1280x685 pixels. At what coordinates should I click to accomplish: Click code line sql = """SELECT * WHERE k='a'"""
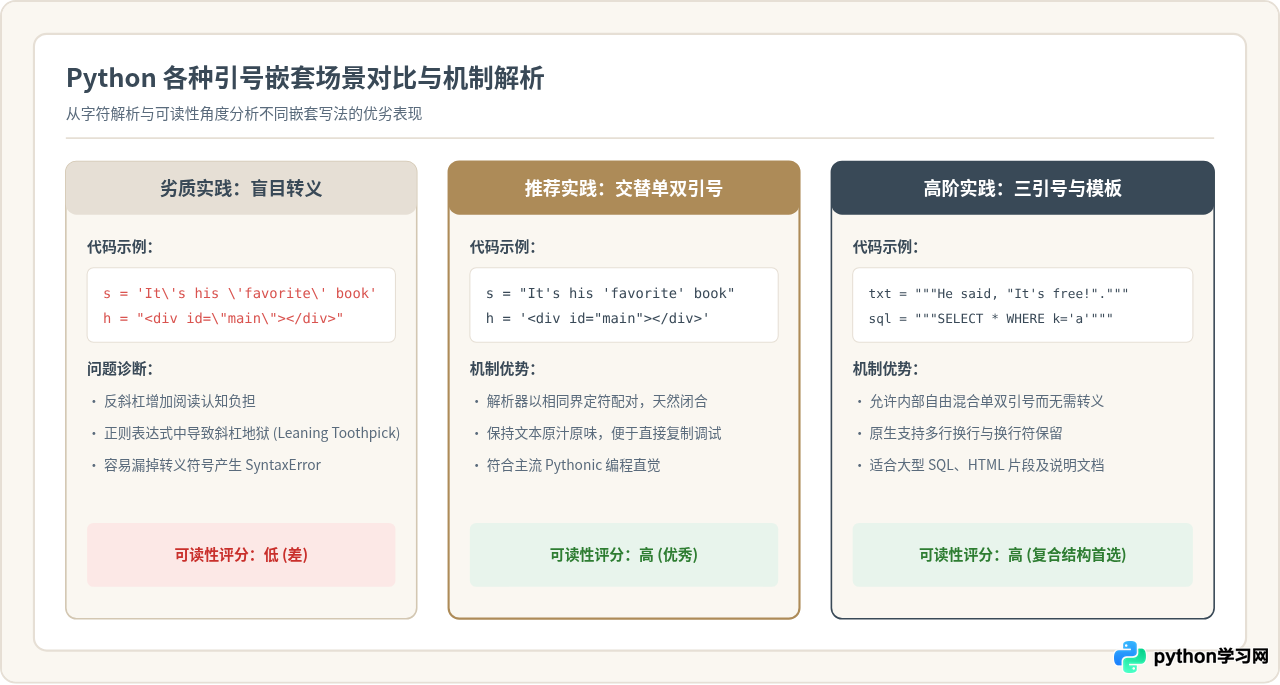pyautogui.click(x=991, y=317)
